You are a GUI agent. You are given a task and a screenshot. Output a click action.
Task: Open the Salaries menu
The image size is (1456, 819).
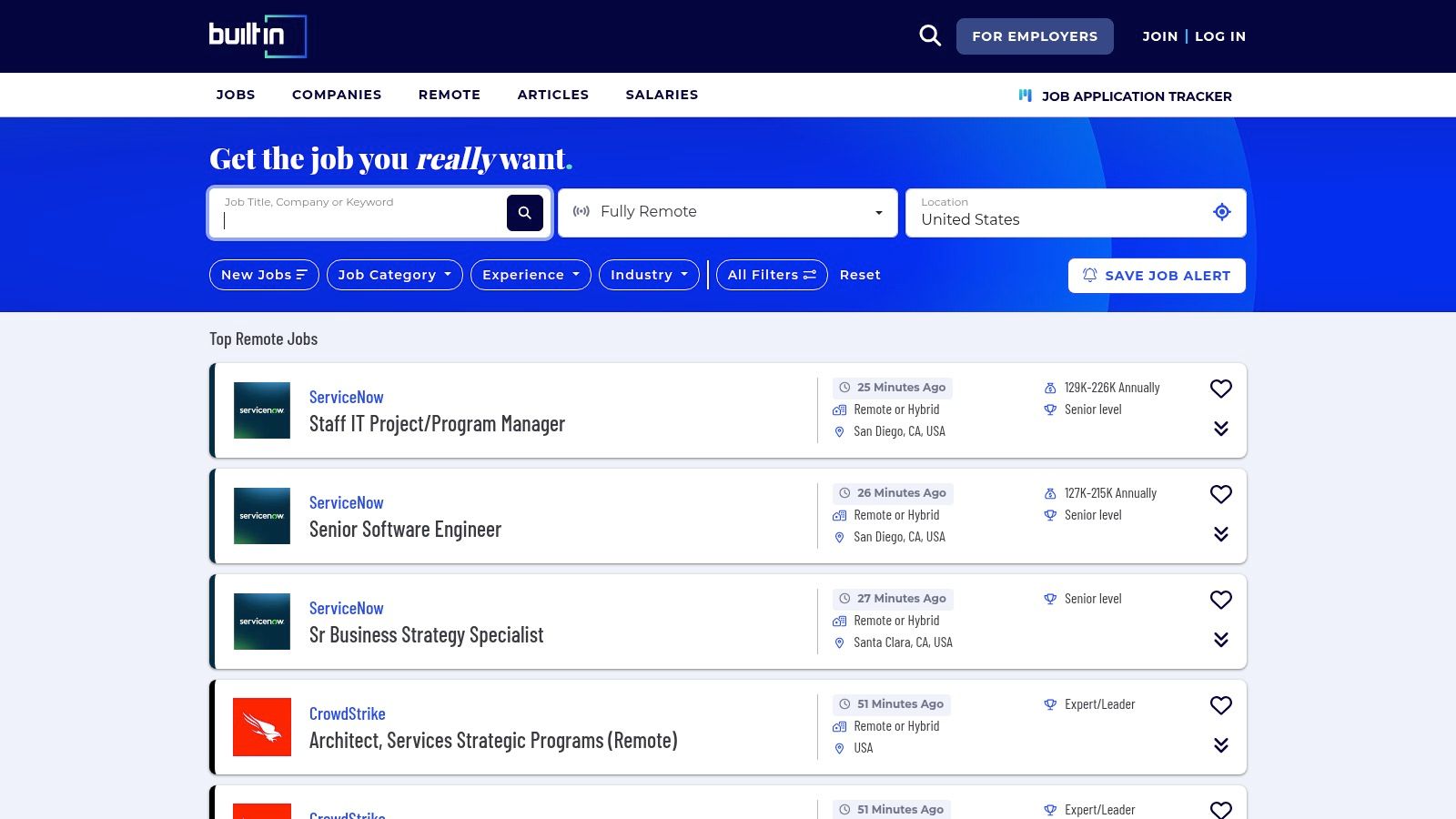(x=662, y=95)
